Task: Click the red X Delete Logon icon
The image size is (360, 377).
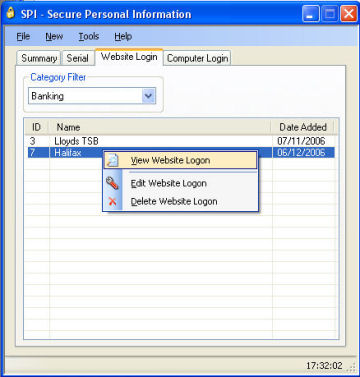Action: pyautogui.click(x=113, y=201)
